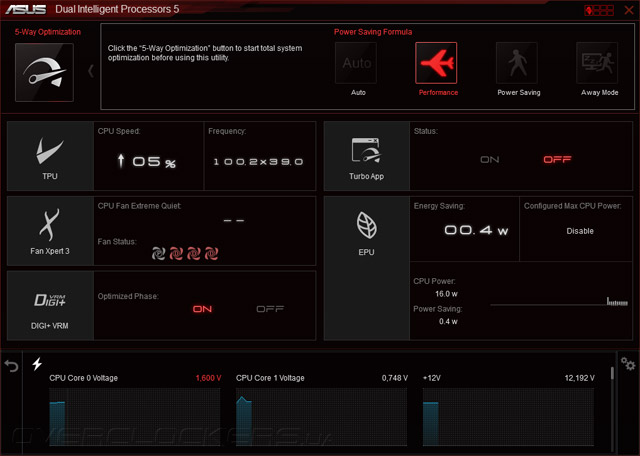
Task: Open the Turbo App panel
Action: click(367, 156)
